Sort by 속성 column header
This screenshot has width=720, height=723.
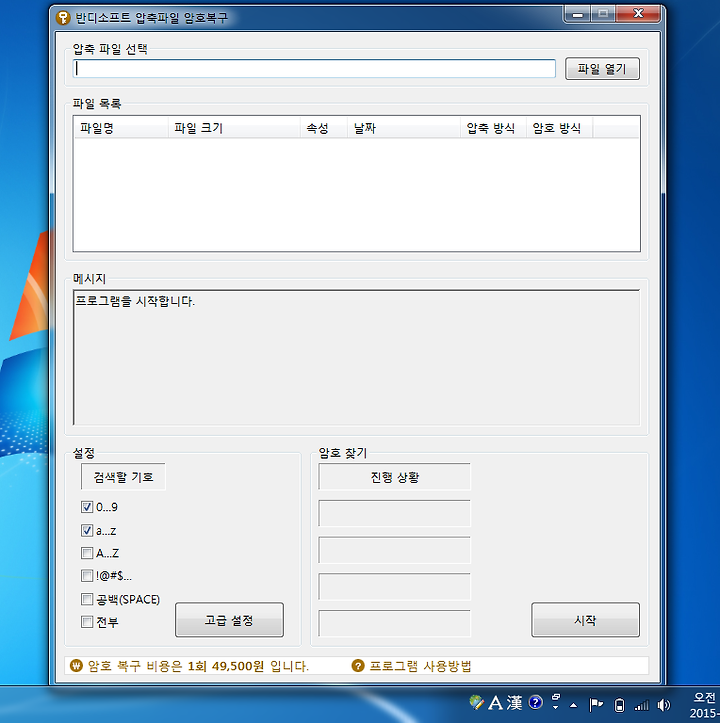[324, 128]
